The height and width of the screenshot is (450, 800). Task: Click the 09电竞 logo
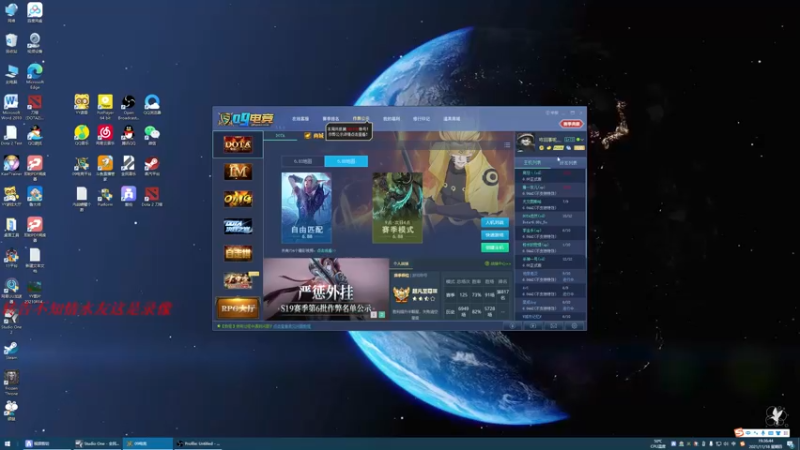[246, 119]
